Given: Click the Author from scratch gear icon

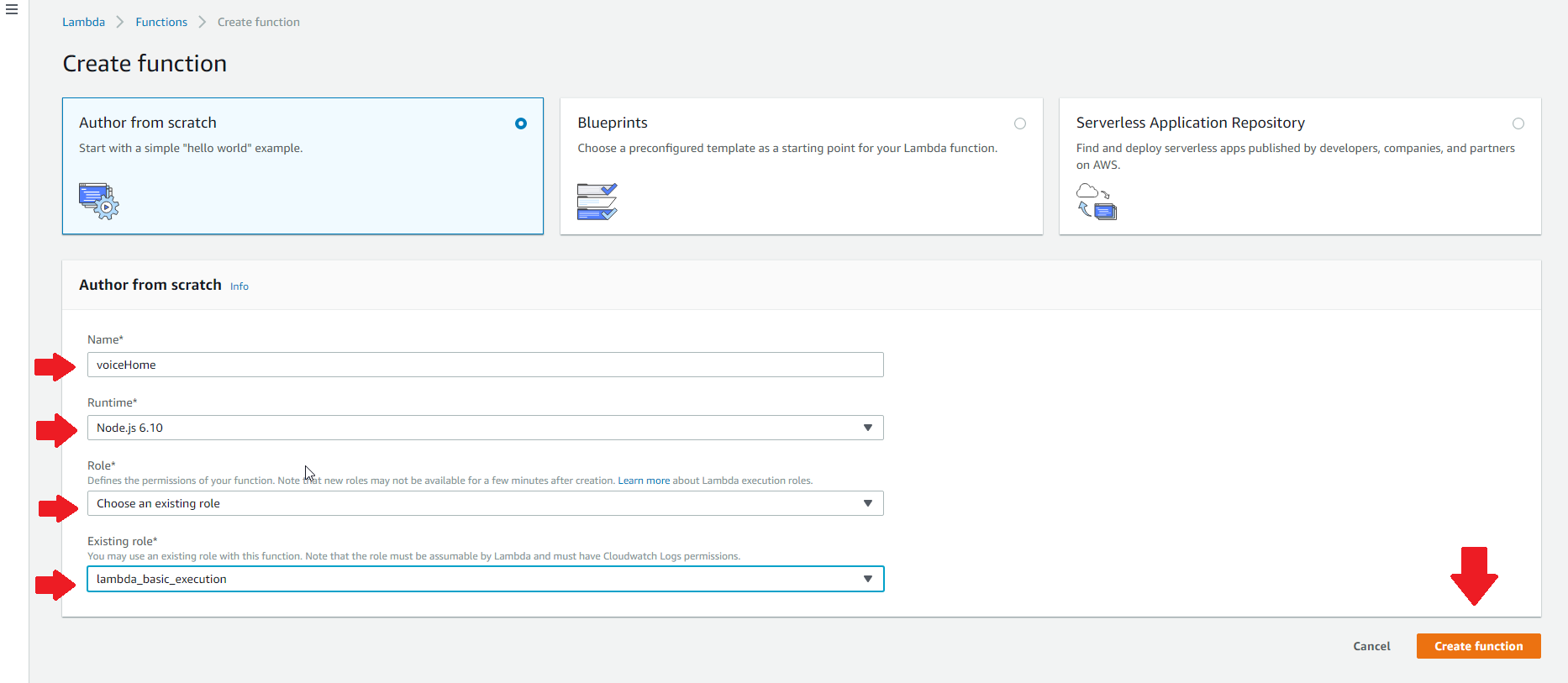Looking at the screenshot, I should click(99, 201).
